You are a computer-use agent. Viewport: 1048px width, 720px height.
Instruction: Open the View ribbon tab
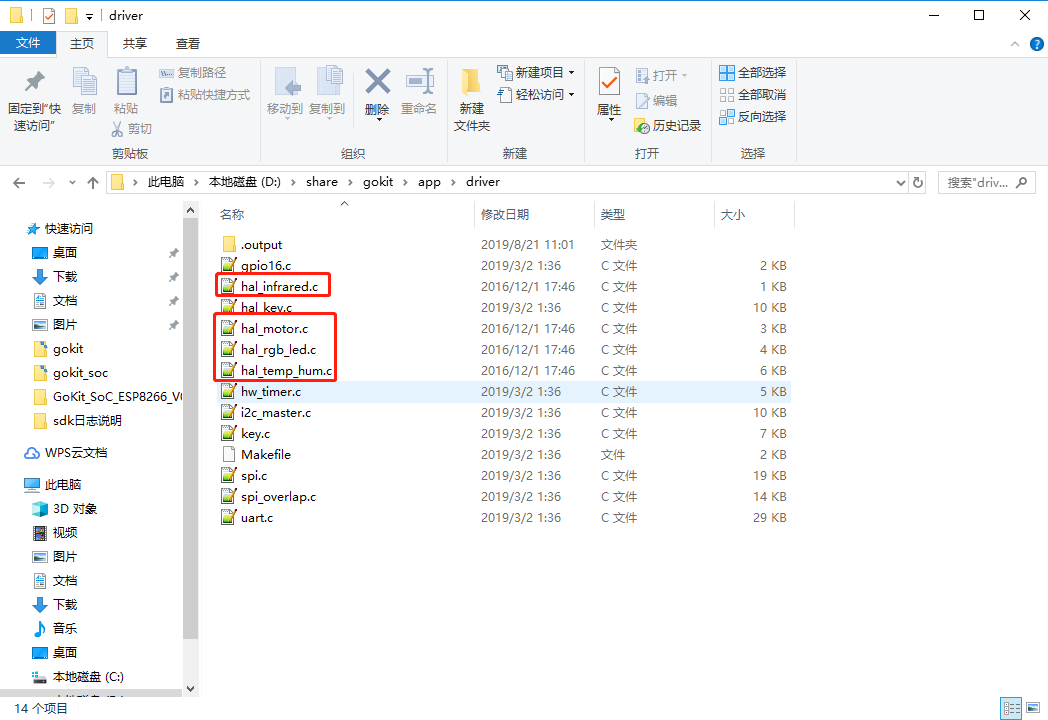pos(187,44)
